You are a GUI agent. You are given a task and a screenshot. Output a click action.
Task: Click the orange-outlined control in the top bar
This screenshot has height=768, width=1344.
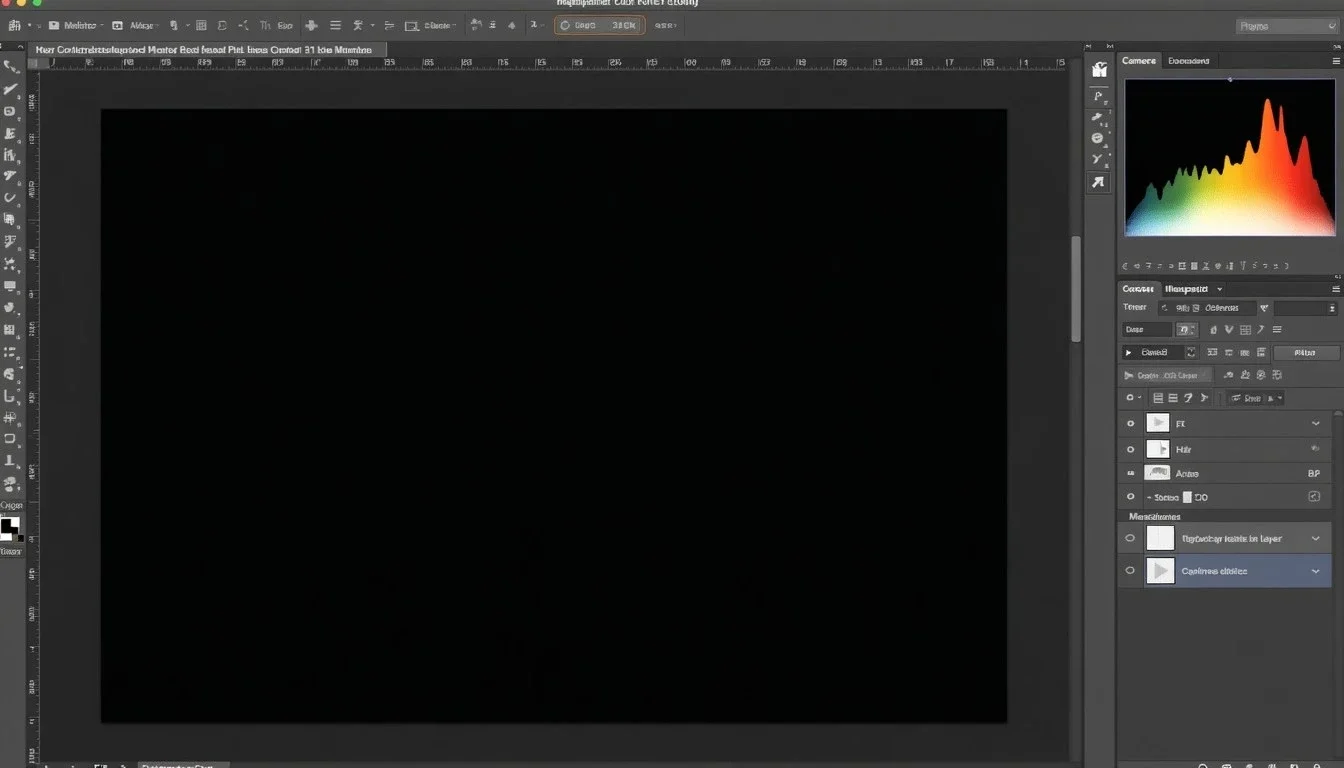pos(599,25)
